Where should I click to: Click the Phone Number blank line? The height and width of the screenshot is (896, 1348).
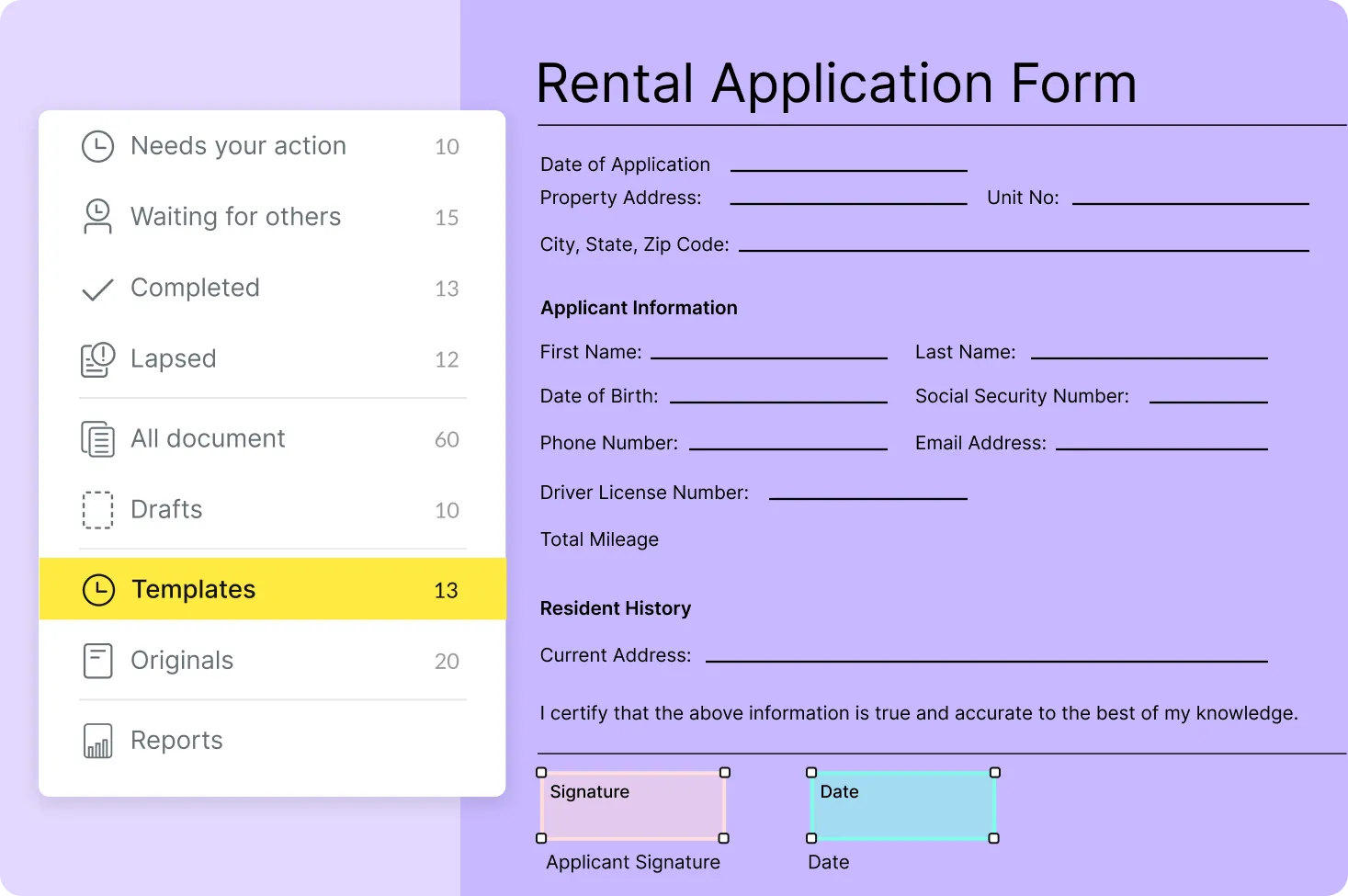[788, 448]
